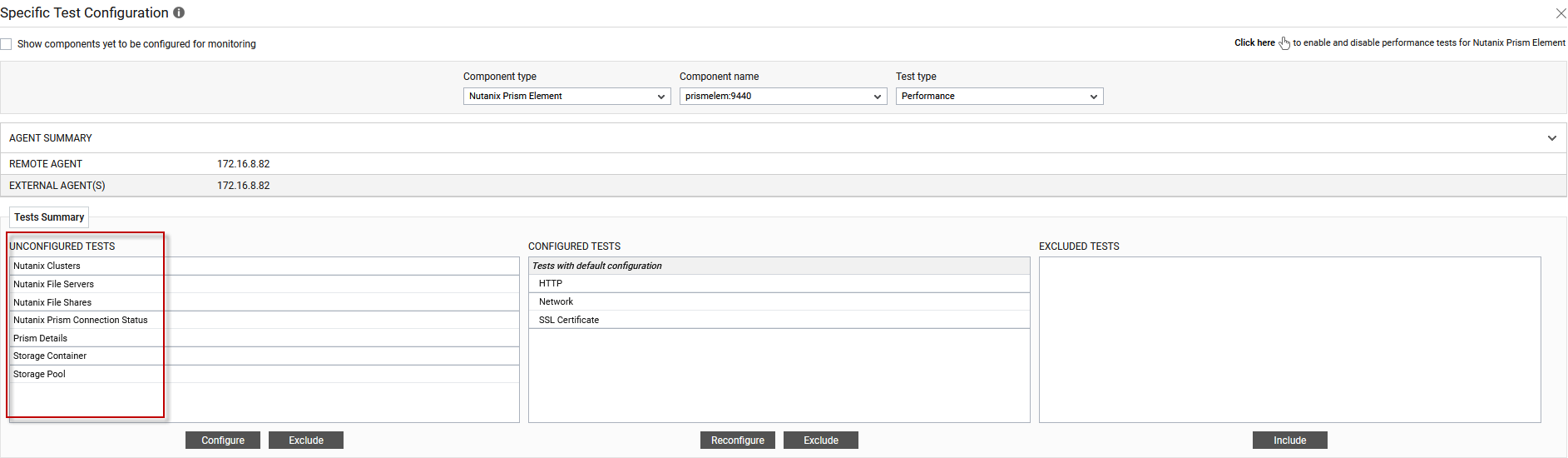Select Nutanix File Shares test
Image resolution: width=1568 pixels, height=458 pixels.
265,302
